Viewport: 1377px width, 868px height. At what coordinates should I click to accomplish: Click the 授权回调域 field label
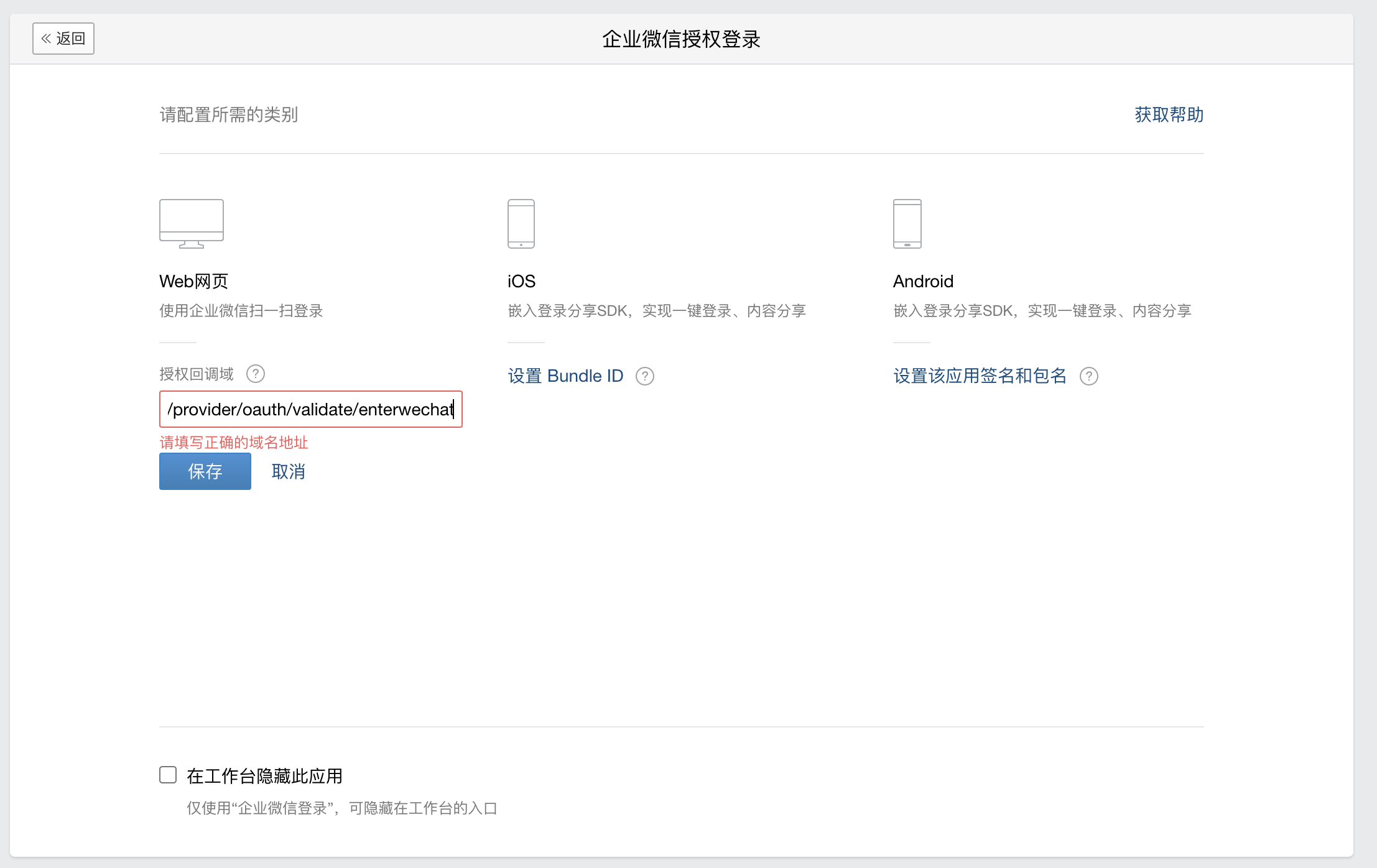[x=197, y=374]
